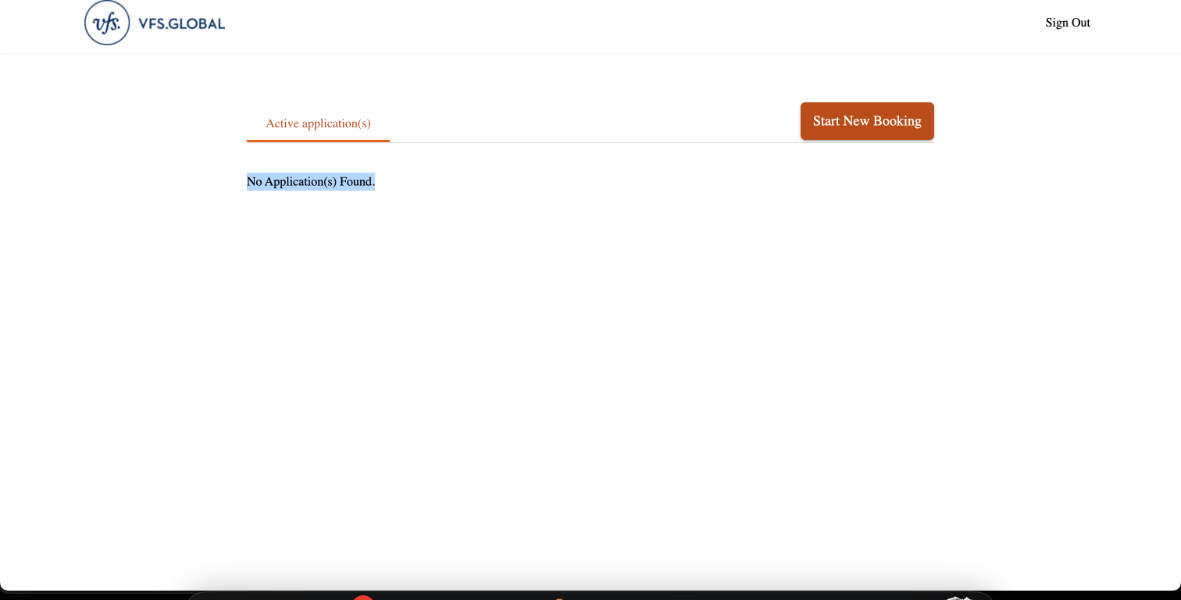Select the Active application(s) tab
The width and height of the screenshot is (1181, 600).
(318, 123)
